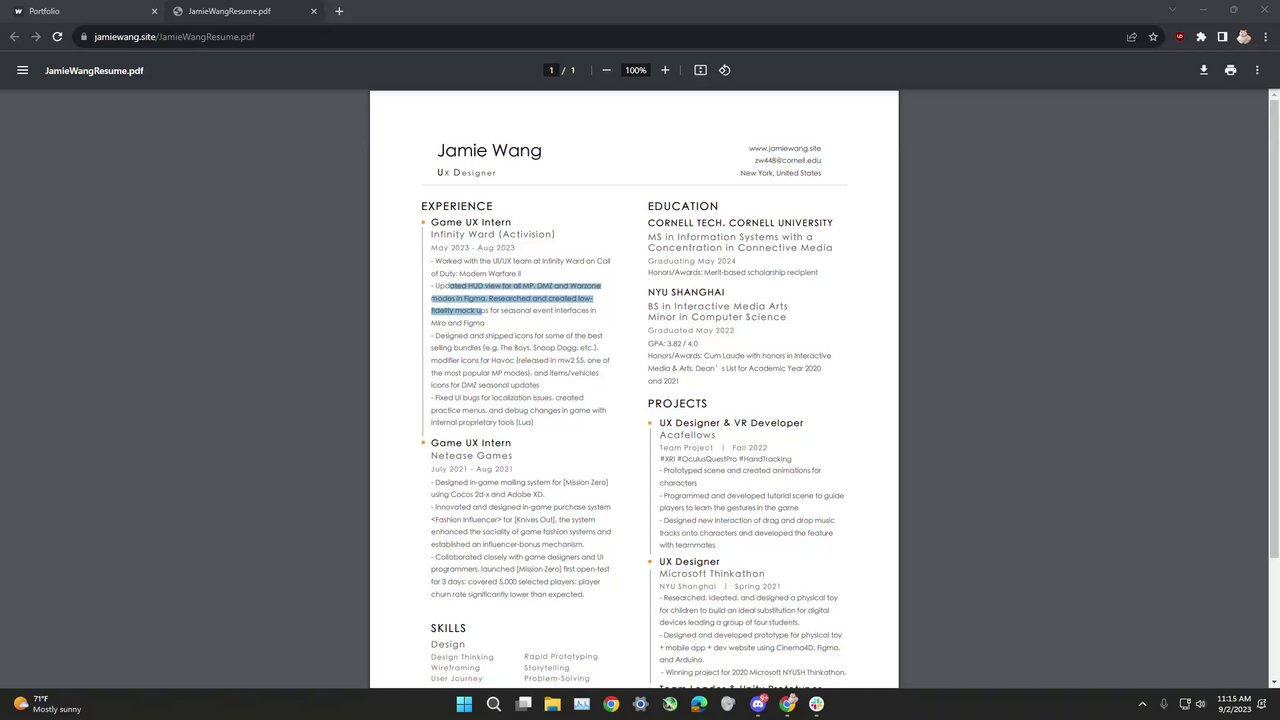
Task: Click the EDUCATION section heading
Action: [683, 206]
